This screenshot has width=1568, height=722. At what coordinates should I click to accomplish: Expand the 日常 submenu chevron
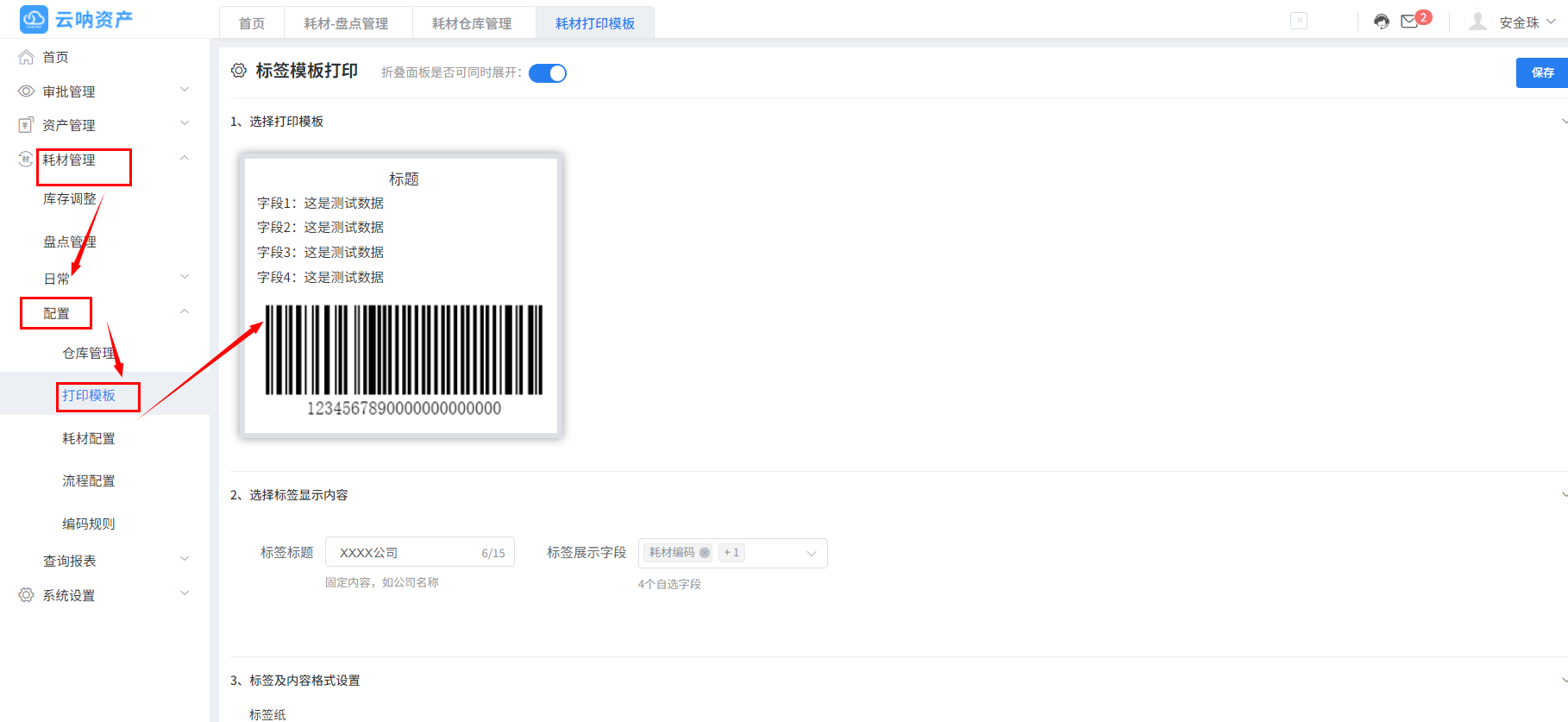(185, 277)
